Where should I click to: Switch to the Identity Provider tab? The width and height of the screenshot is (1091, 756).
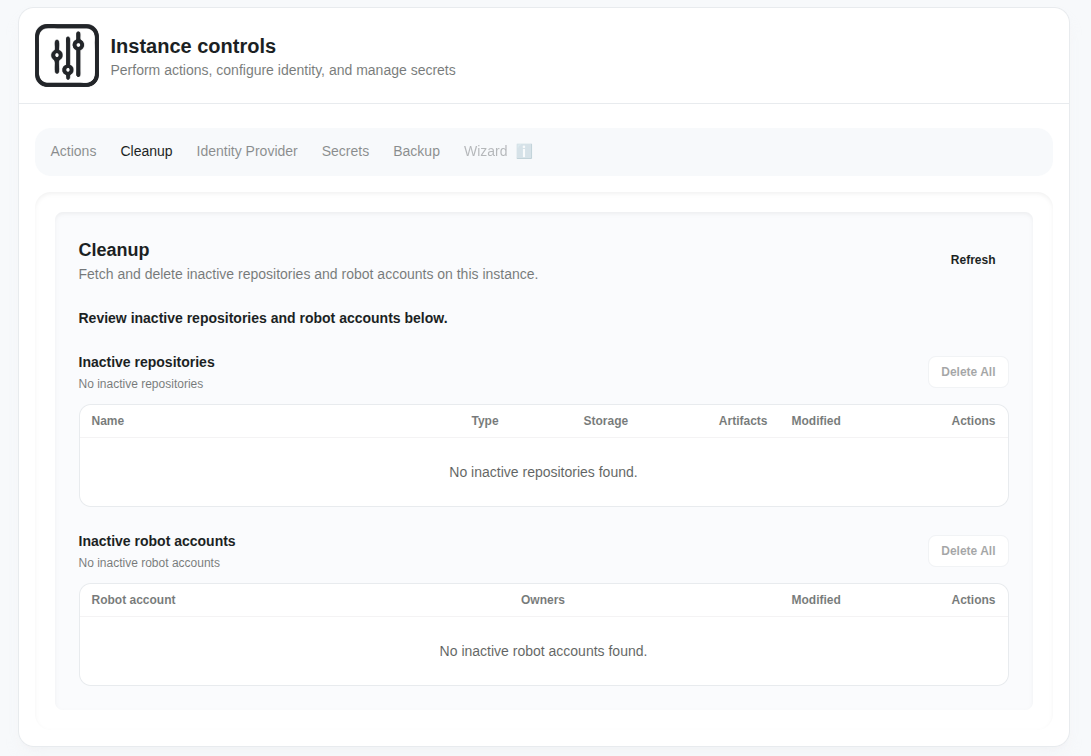click(x=247, y=152)
